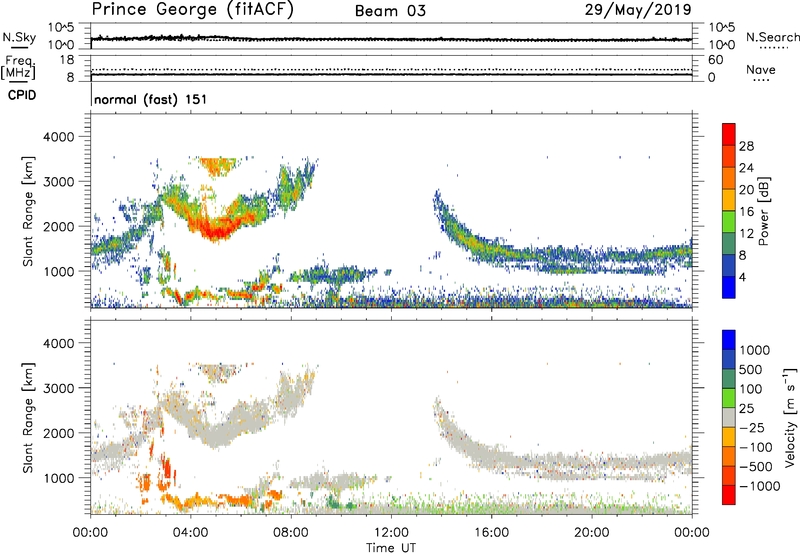Image resolution: width=800 pixels, height=554 pixels.
Task: Click the 'Time UT' axis label
Action: click(x=391, y=548)
